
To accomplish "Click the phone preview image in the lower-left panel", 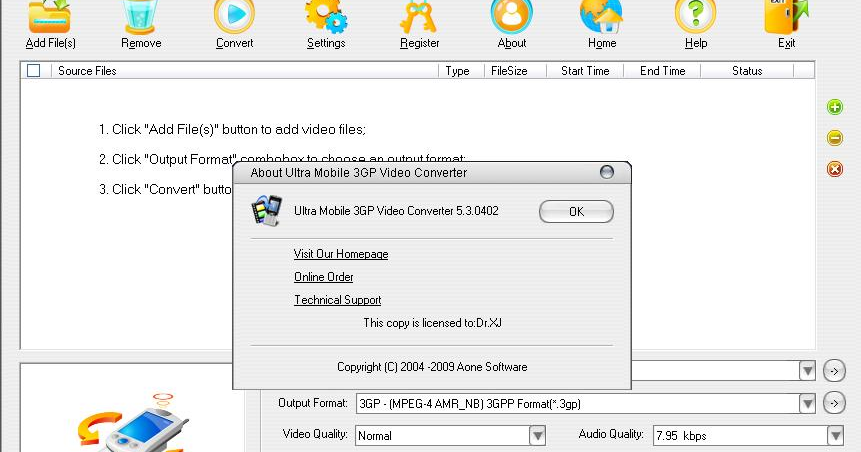I will pos(133,423).
